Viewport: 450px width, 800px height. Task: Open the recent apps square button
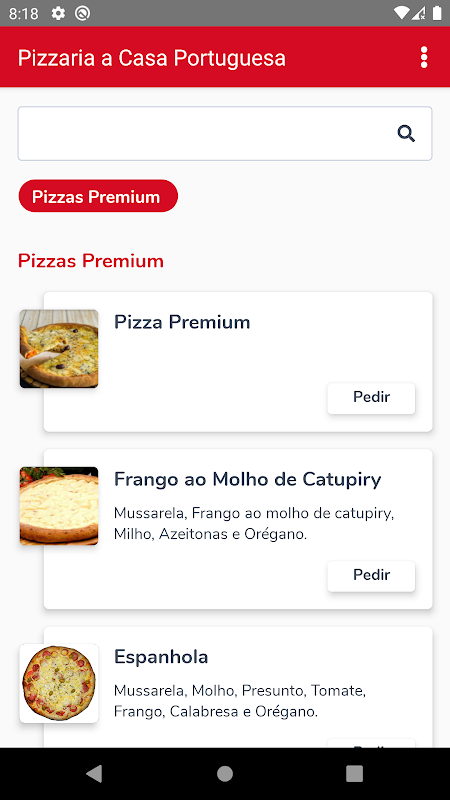click(x=354, y=773)
